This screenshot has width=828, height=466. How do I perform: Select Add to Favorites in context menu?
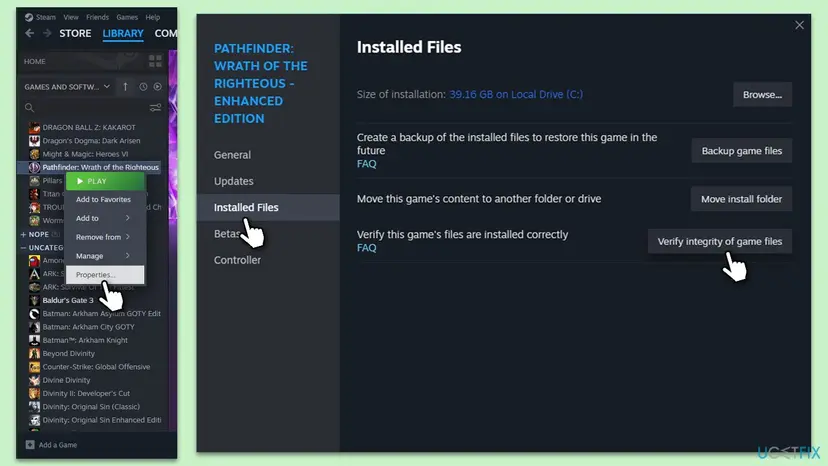(x=105, y=200)
